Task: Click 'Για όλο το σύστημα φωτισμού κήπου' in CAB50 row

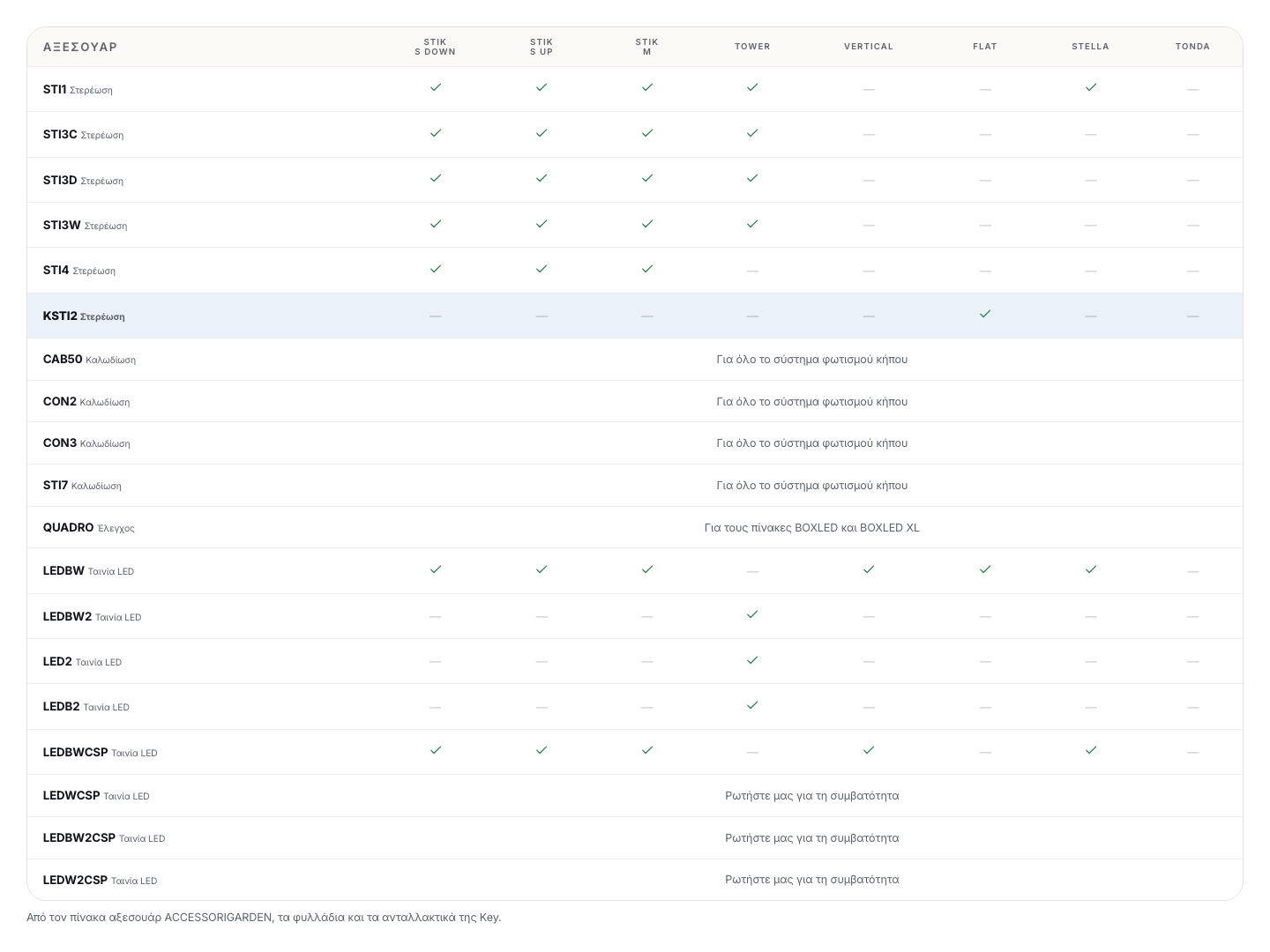Action: (x=812, y=360)
